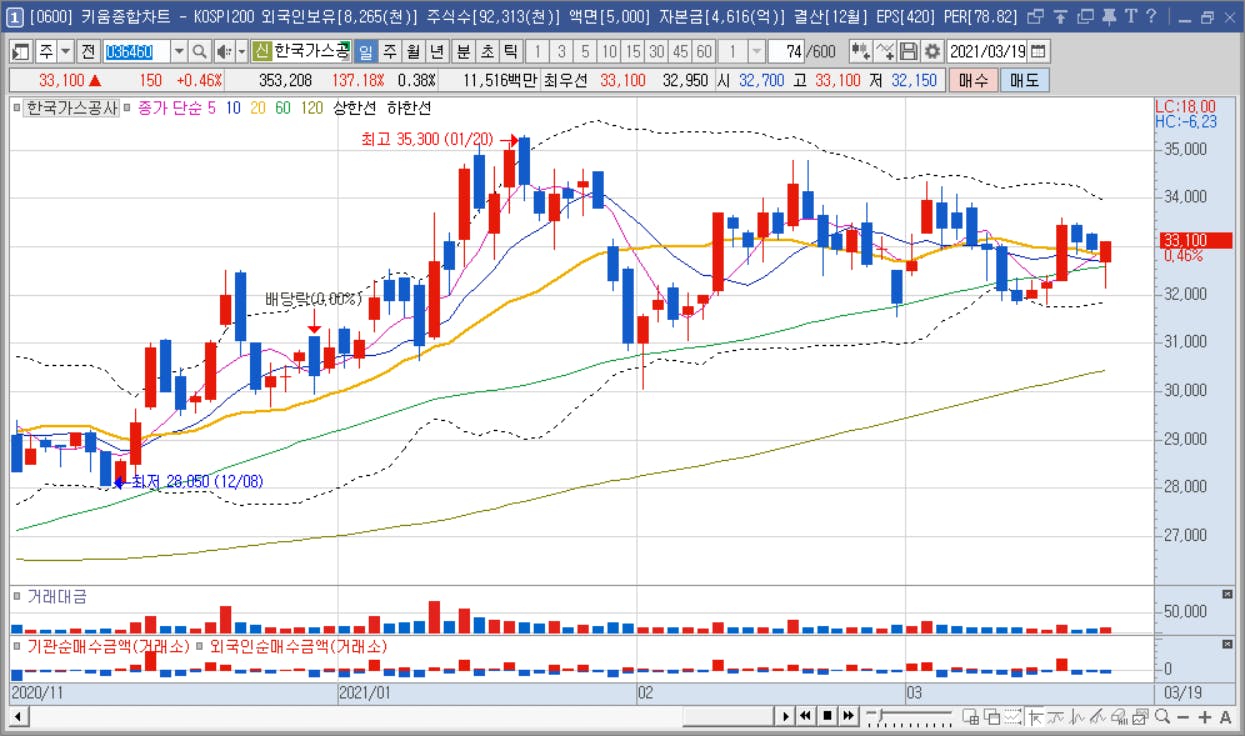Open the help question mark icon
Image resolution: width=1245 pixels, height=736 pixels.
pos(1152,17)
